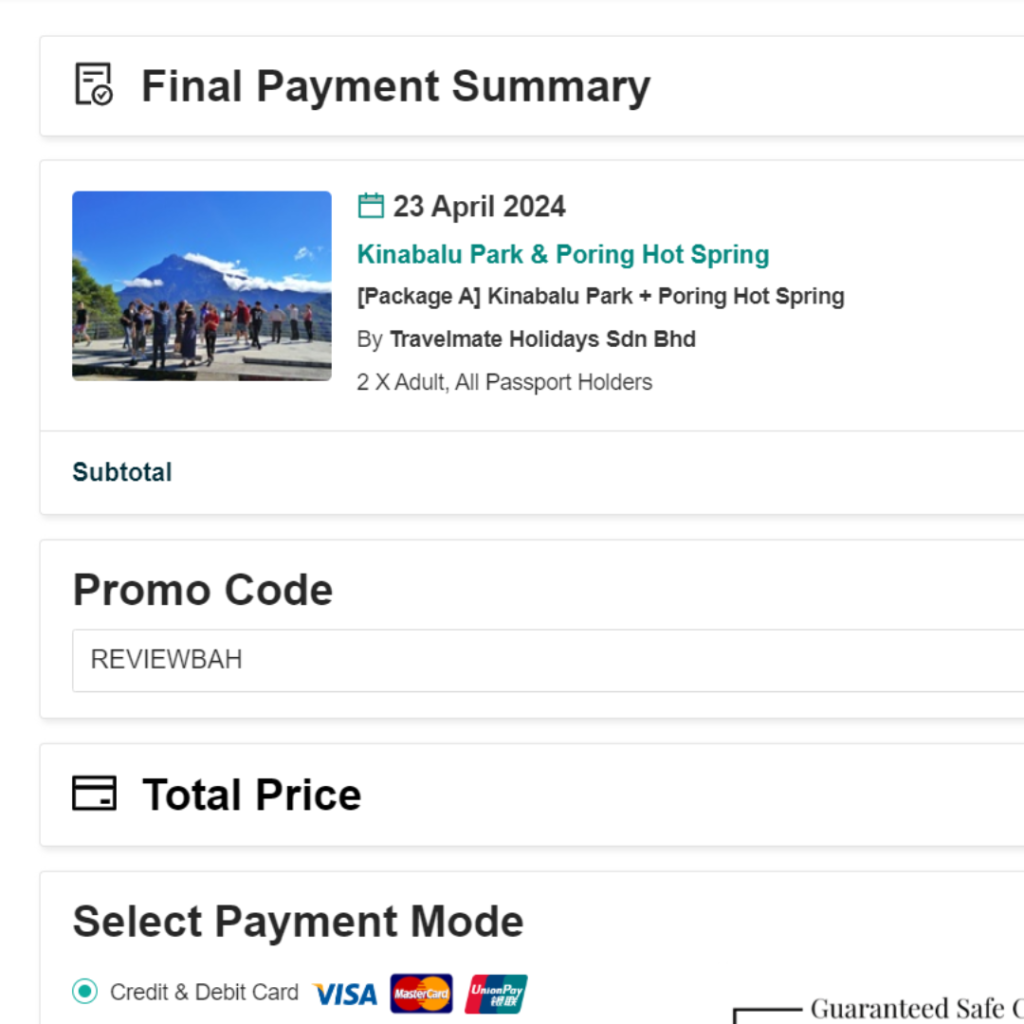Click the Subtotal label

tap(122, 472)
